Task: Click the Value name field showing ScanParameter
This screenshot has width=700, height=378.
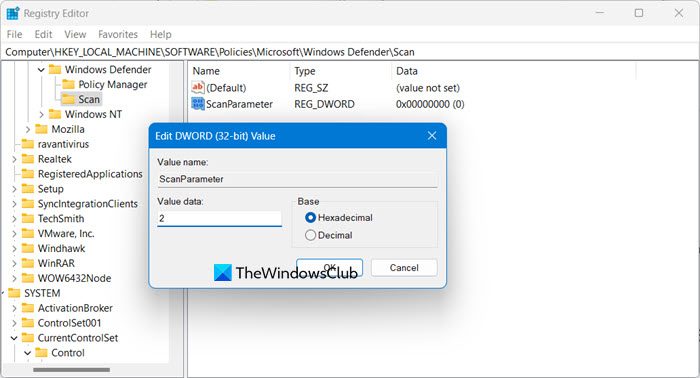Action: point(297,179)
